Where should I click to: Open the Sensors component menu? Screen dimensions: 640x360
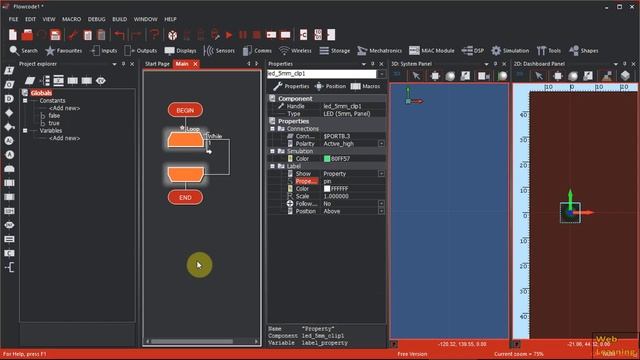[219, 51]
